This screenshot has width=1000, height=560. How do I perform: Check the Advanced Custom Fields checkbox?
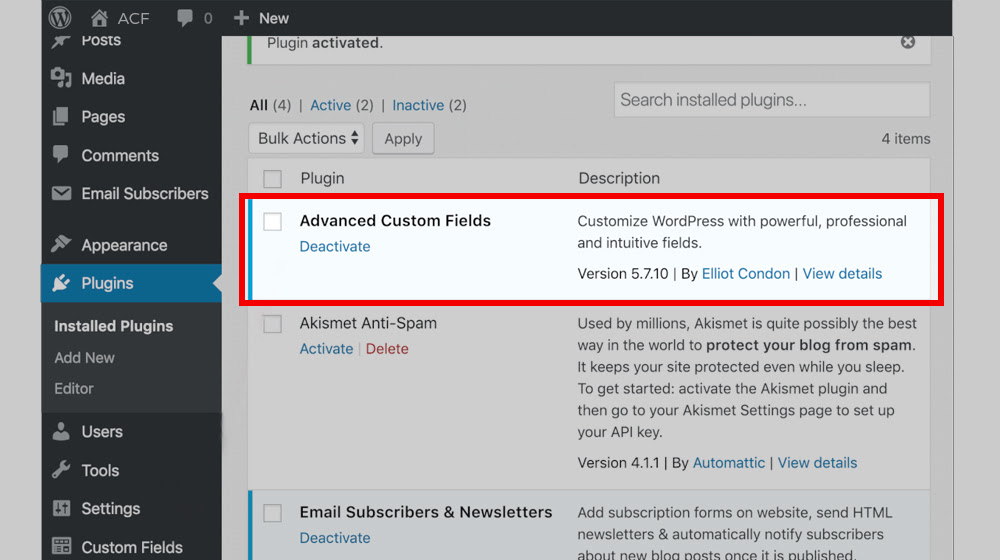(272, 221)
